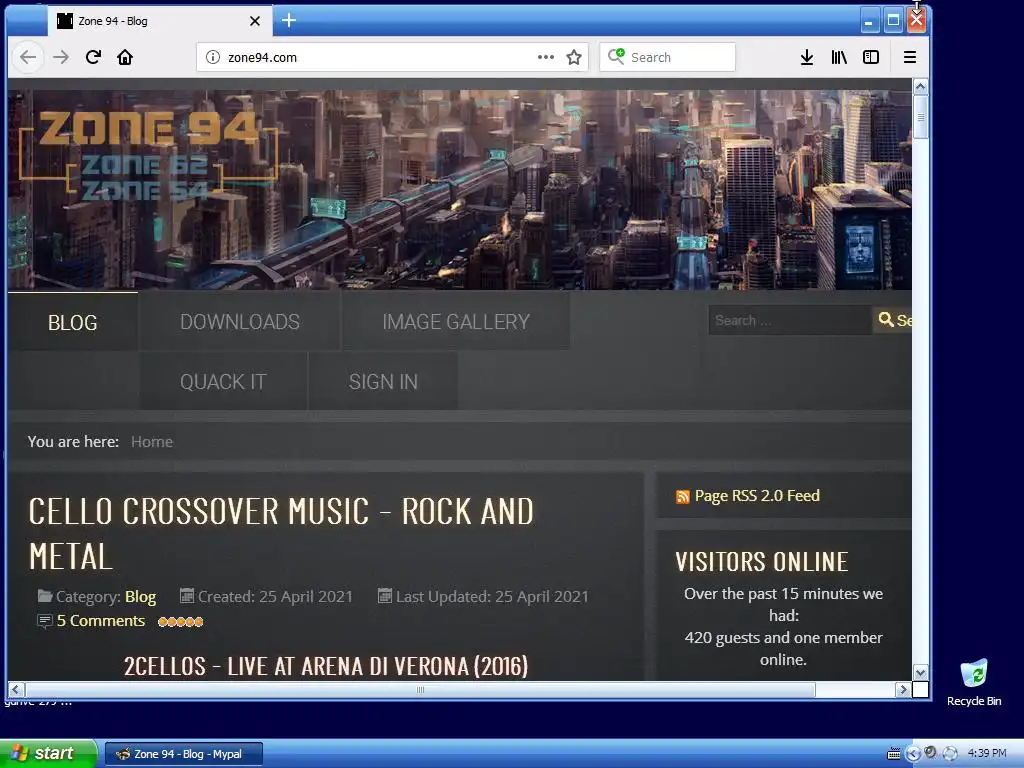
Task: Click the keyboard icon in system tray
Action: (893, 754)
